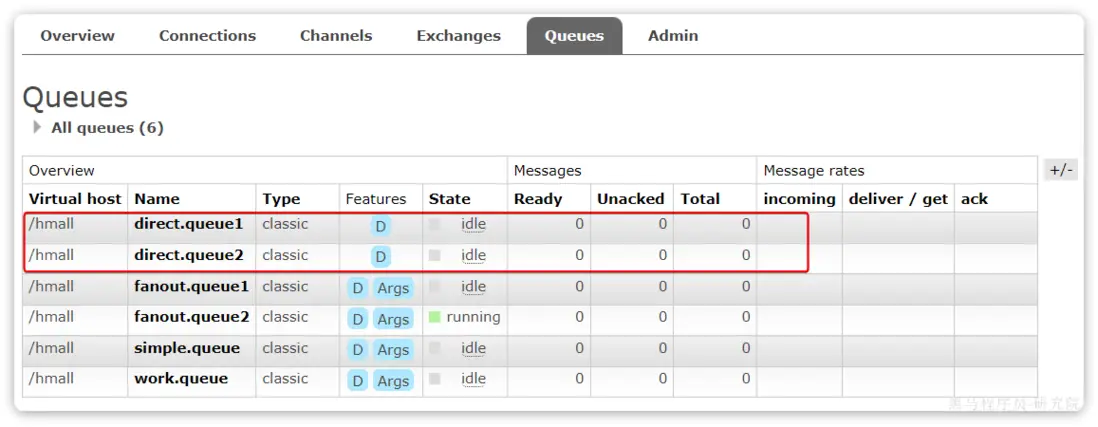This screenshot has height=427, width=1098.
Task: Sort queues by the Name column header
Action: [x=156, y=199]
